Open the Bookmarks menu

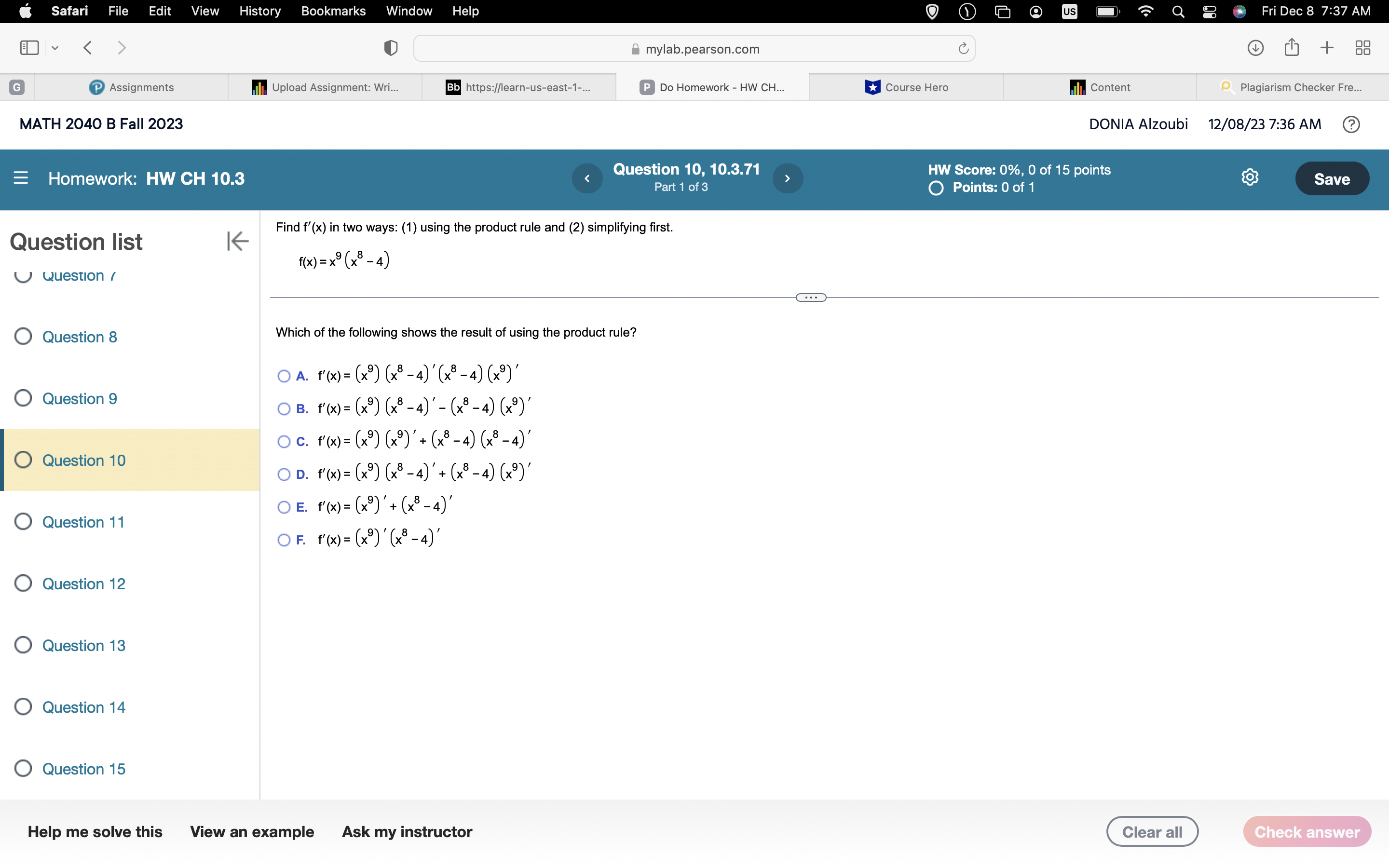pyautogui.click(x=333, y=11)
